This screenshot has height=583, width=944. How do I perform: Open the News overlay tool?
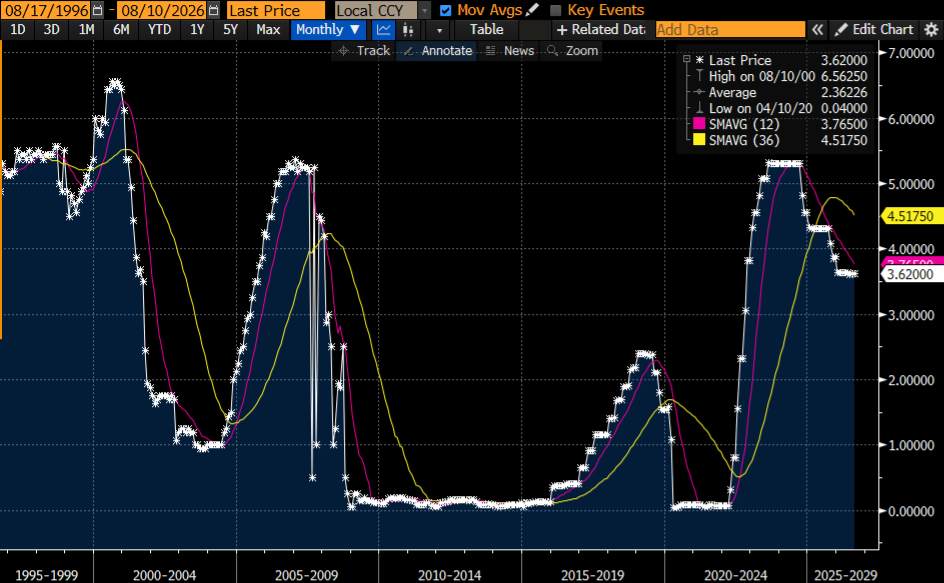click(x=510, y=51)
